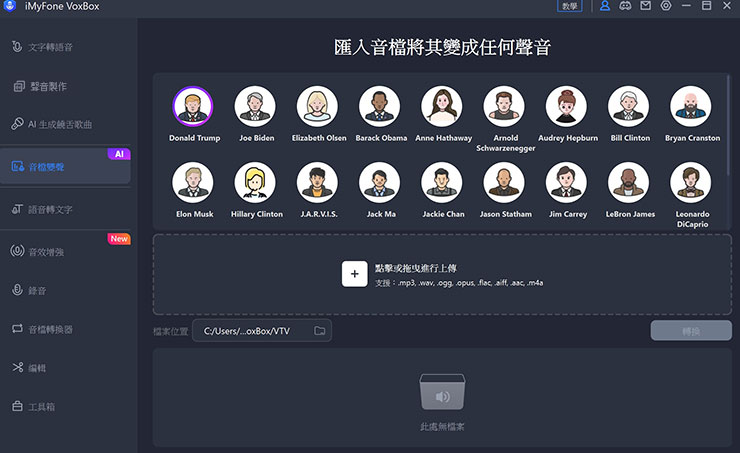The width and height of the screenshot is (740, 453).
Task: Click the empty file list speaker icon
Action: pyautogui.click(x=442, y=393)
